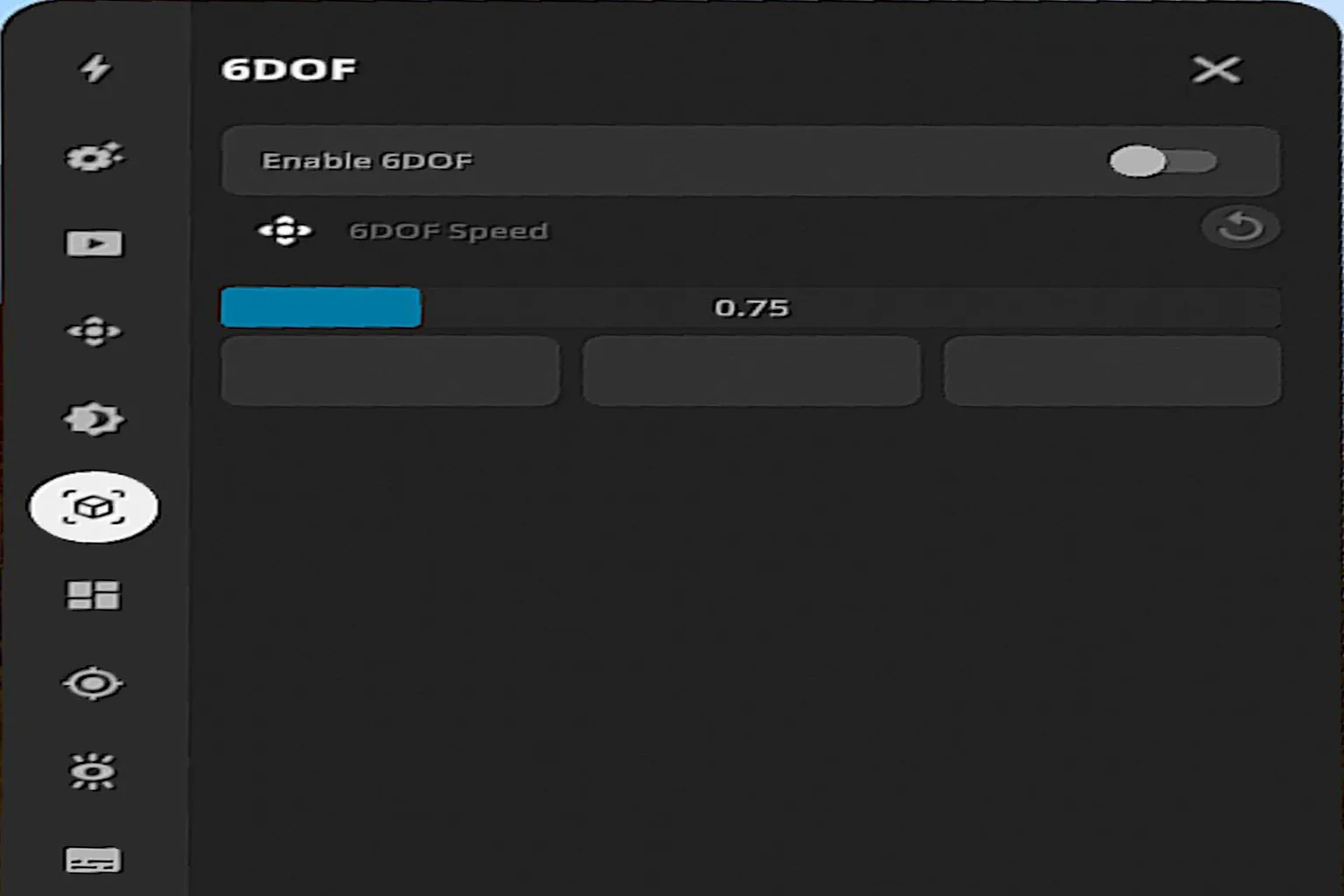The height and width of the screenshot is (896, 1344).
Task: Open the gears settings sidebar icon
Action: click(x=94, y=157)
